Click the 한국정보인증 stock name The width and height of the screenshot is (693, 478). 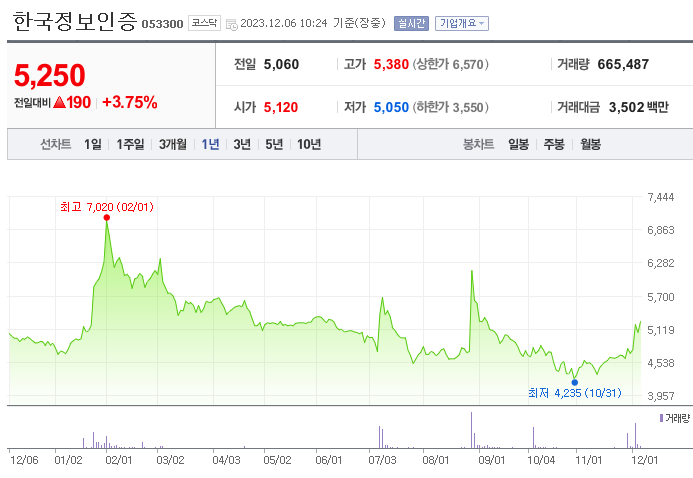click(x=75, y=22)
